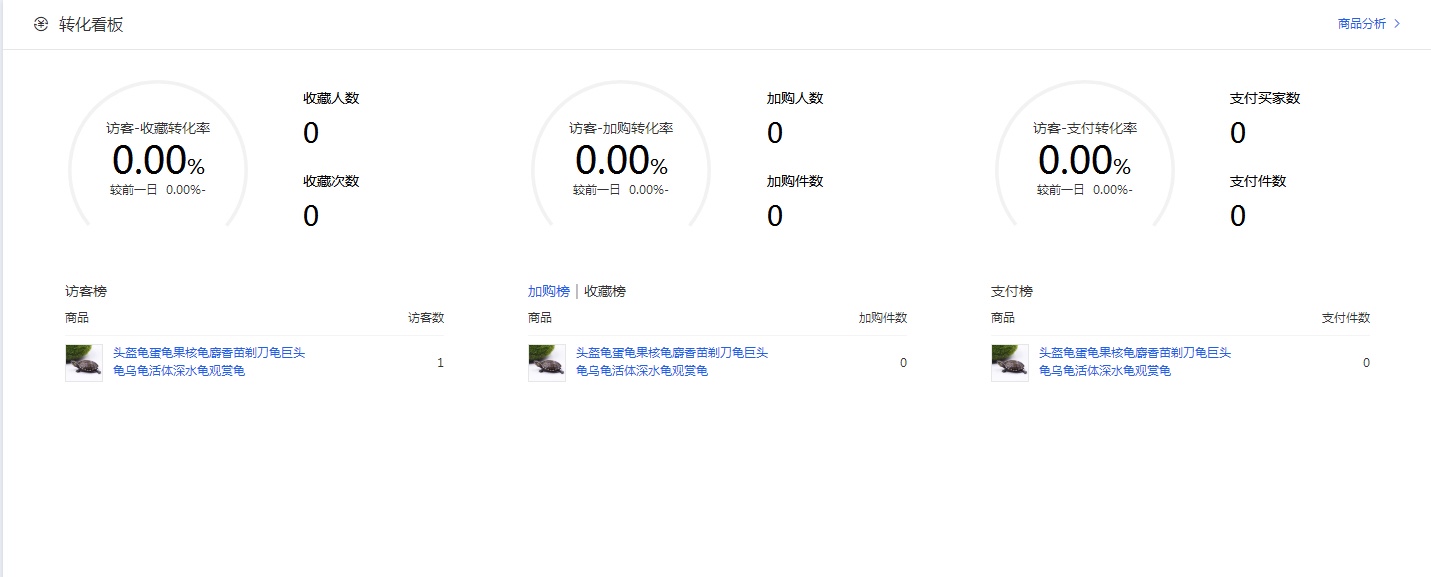Click the turtle thumbnail in 访客榜
Viewport: 1431px width, 577px height.
84,363
